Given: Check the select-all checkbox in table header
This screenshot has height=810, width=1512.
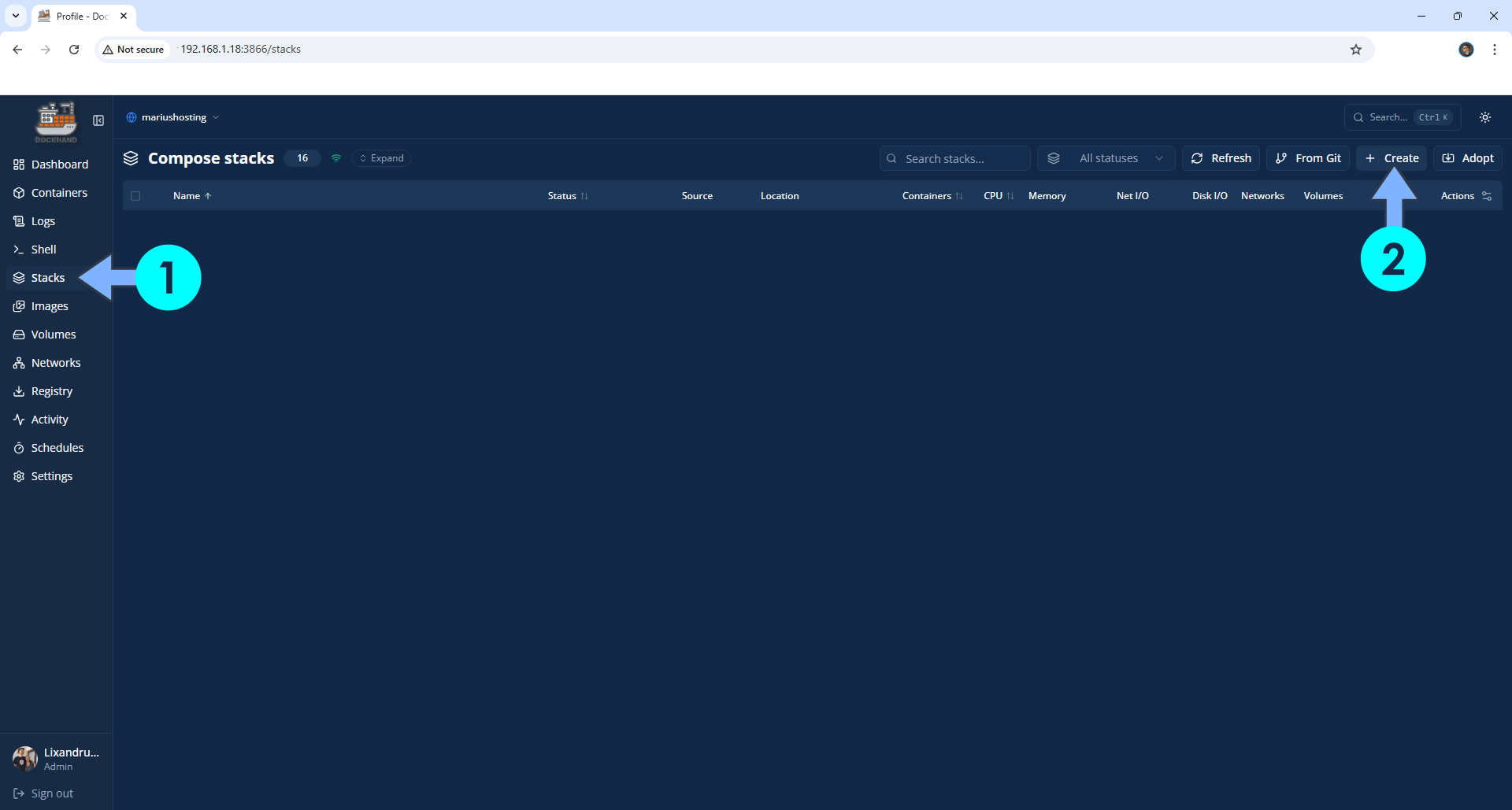Looking at the screenshot, I should 135,195.
